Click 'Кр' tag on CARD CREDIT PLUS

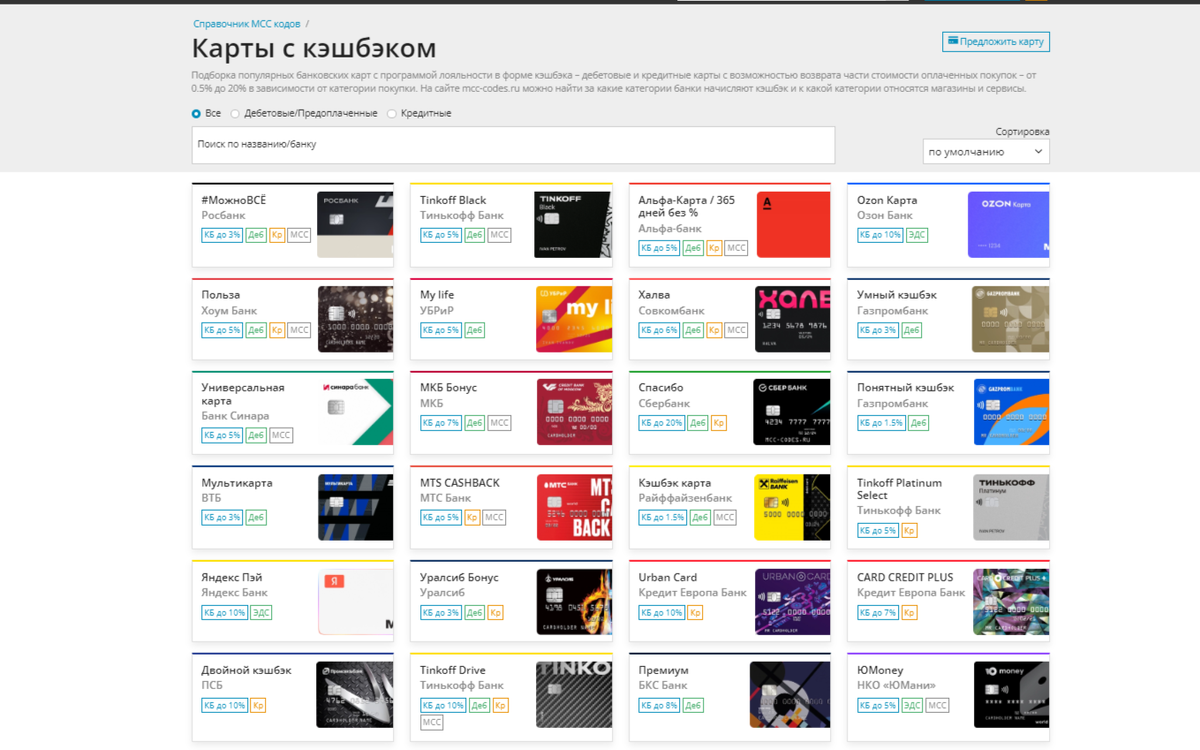point(910,613)
